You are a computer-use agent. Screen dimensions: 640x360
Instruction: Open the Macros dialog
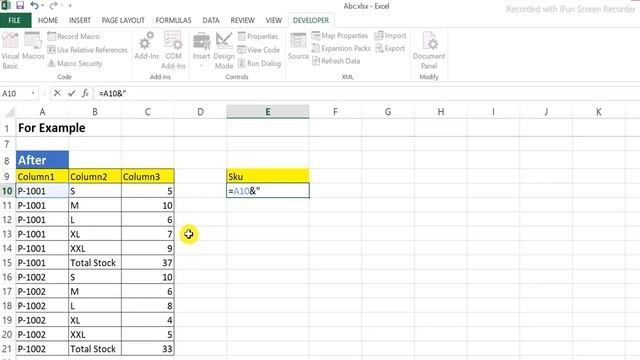[33, 46]
